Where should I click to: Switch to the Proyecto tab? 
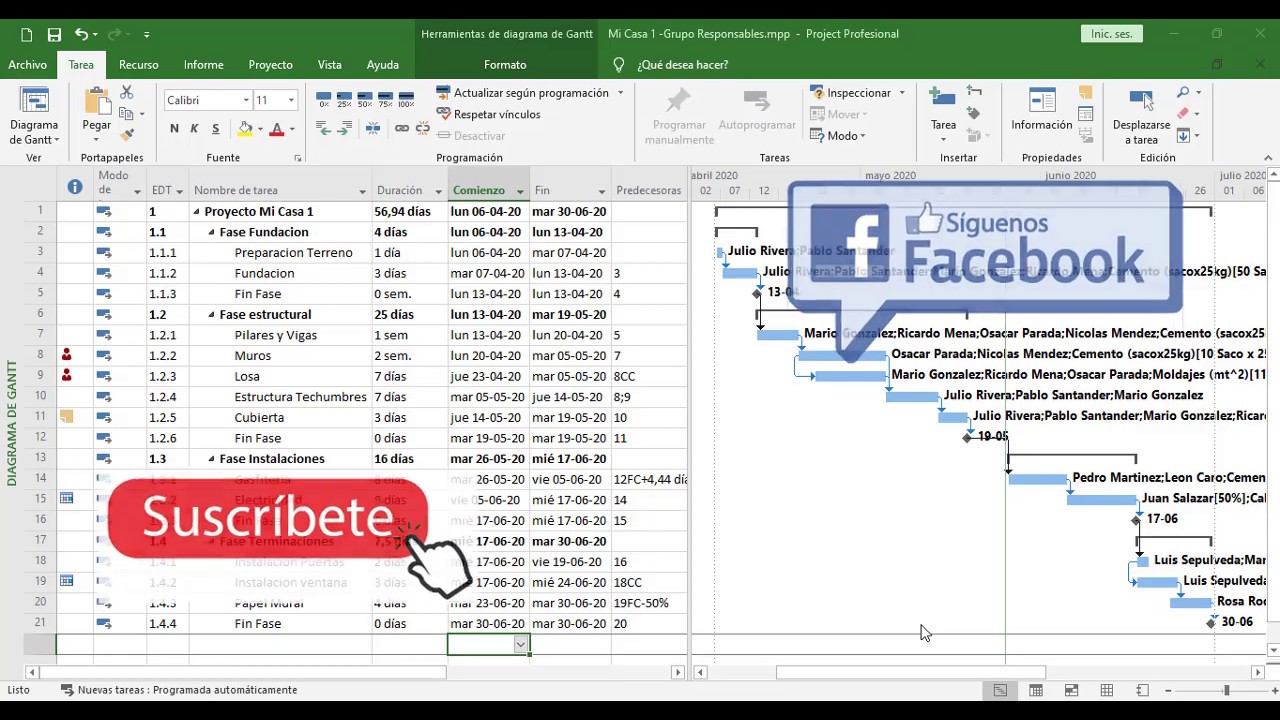(x=270, y=65)
